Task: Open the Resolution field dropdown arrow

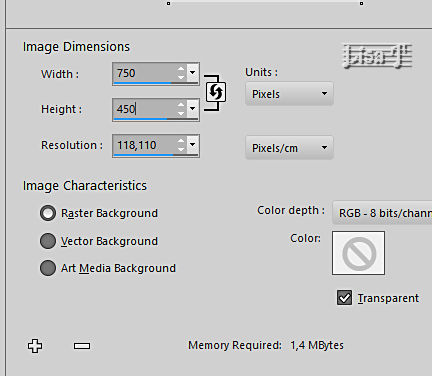Action: [x=193, y=145]
